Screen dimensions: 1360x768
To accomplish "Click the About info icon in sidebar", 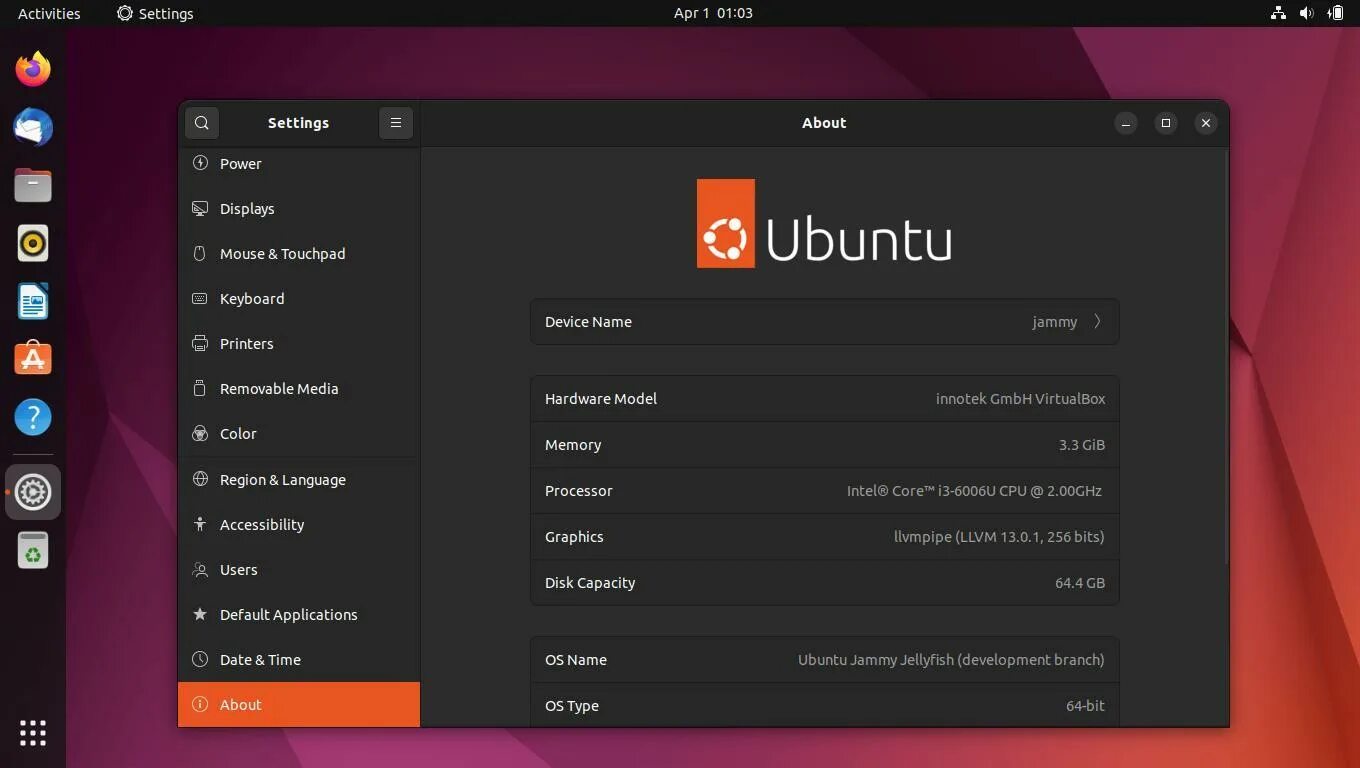I will pyautogui.click(x=200, y=704).
